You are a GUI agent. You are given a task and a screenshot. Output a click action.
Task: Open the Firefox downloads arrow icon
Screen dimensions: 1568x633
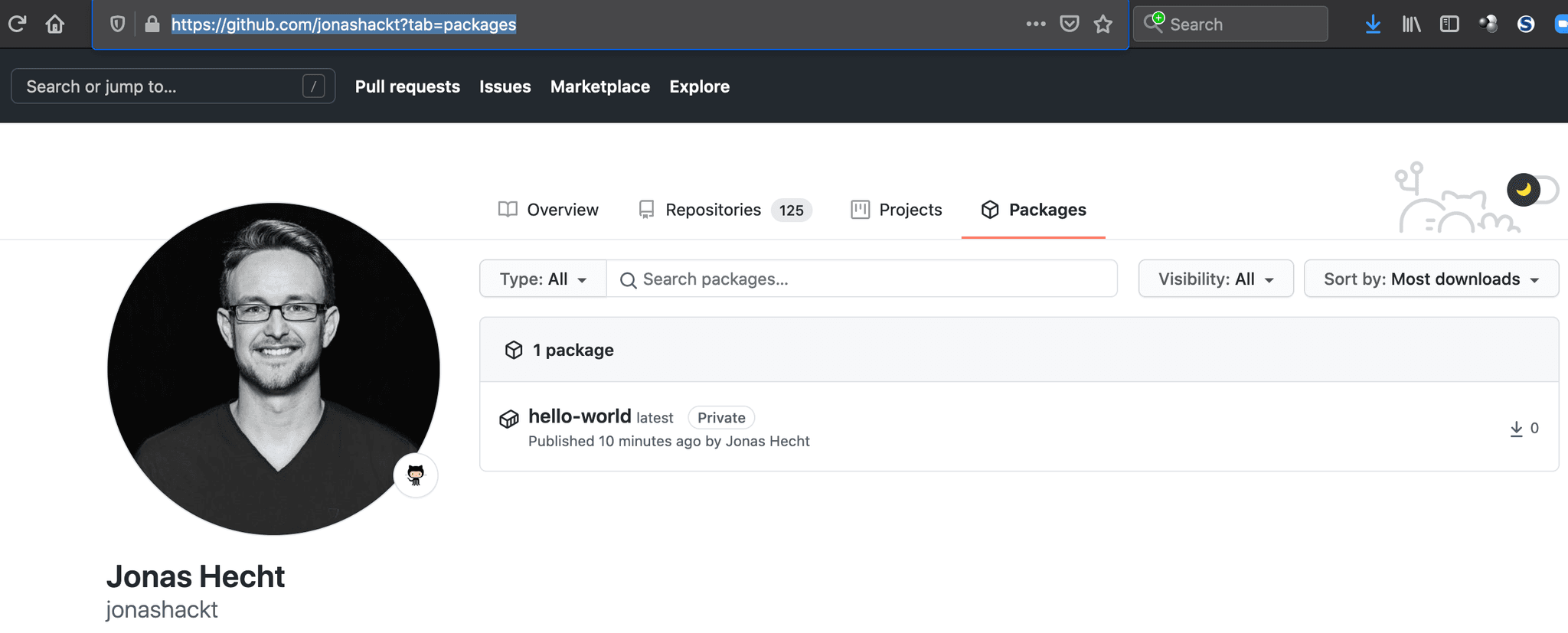[x=1373, y=24]
